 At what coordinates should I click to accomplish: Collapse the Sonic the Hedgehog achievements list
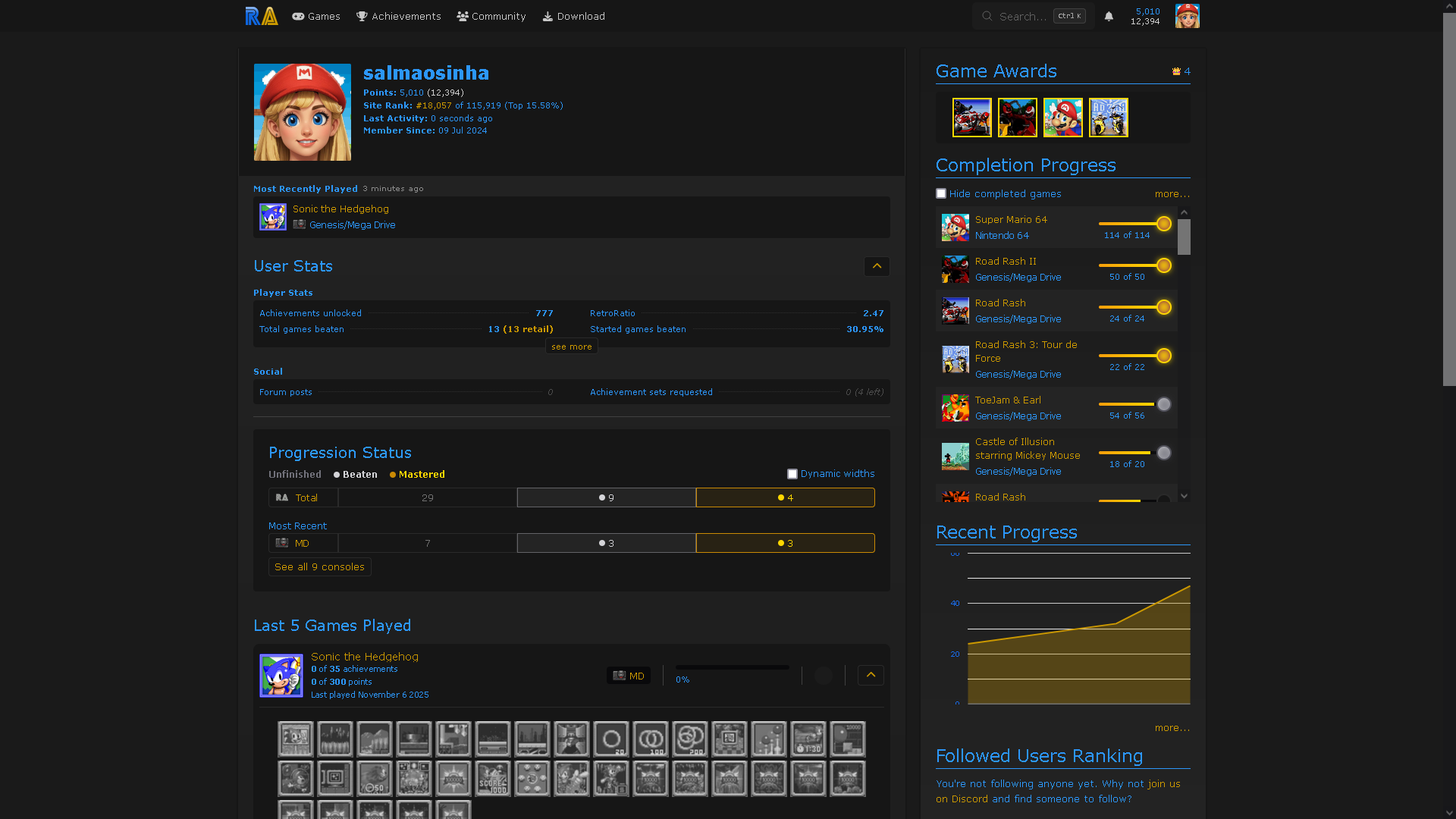(871, 675)
